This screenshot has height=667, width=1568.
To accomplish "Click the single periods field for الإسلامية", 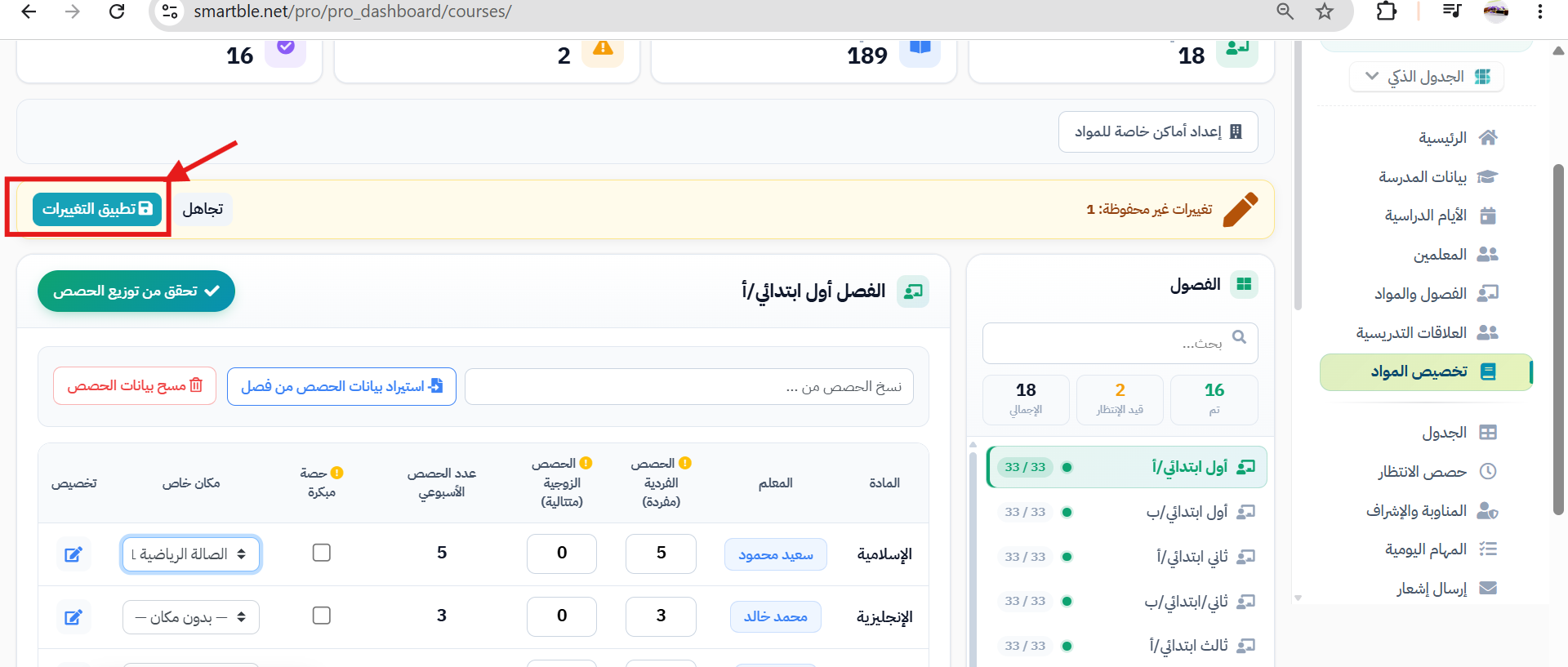I will point(661,554).
